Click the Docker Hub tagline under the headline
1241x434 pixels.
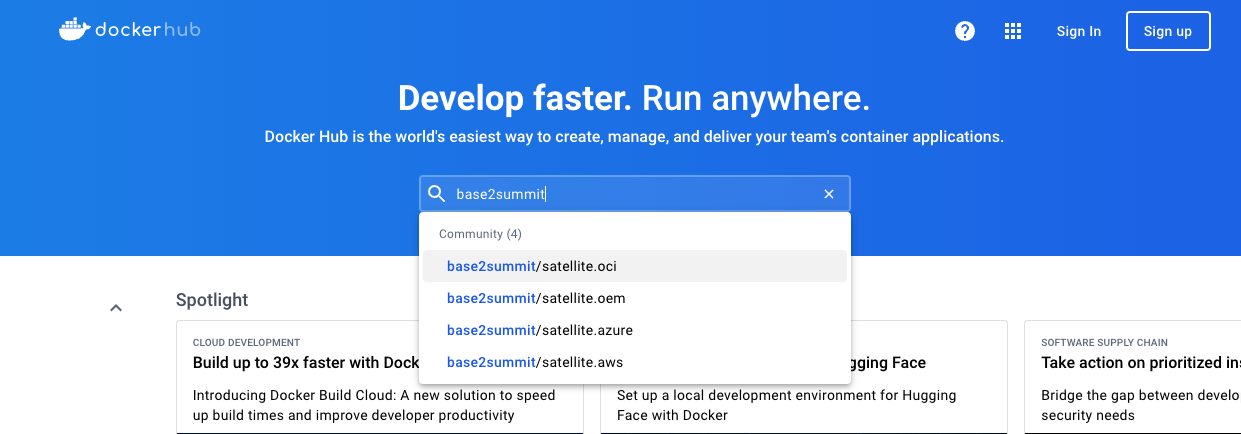[x=634, y=136]
